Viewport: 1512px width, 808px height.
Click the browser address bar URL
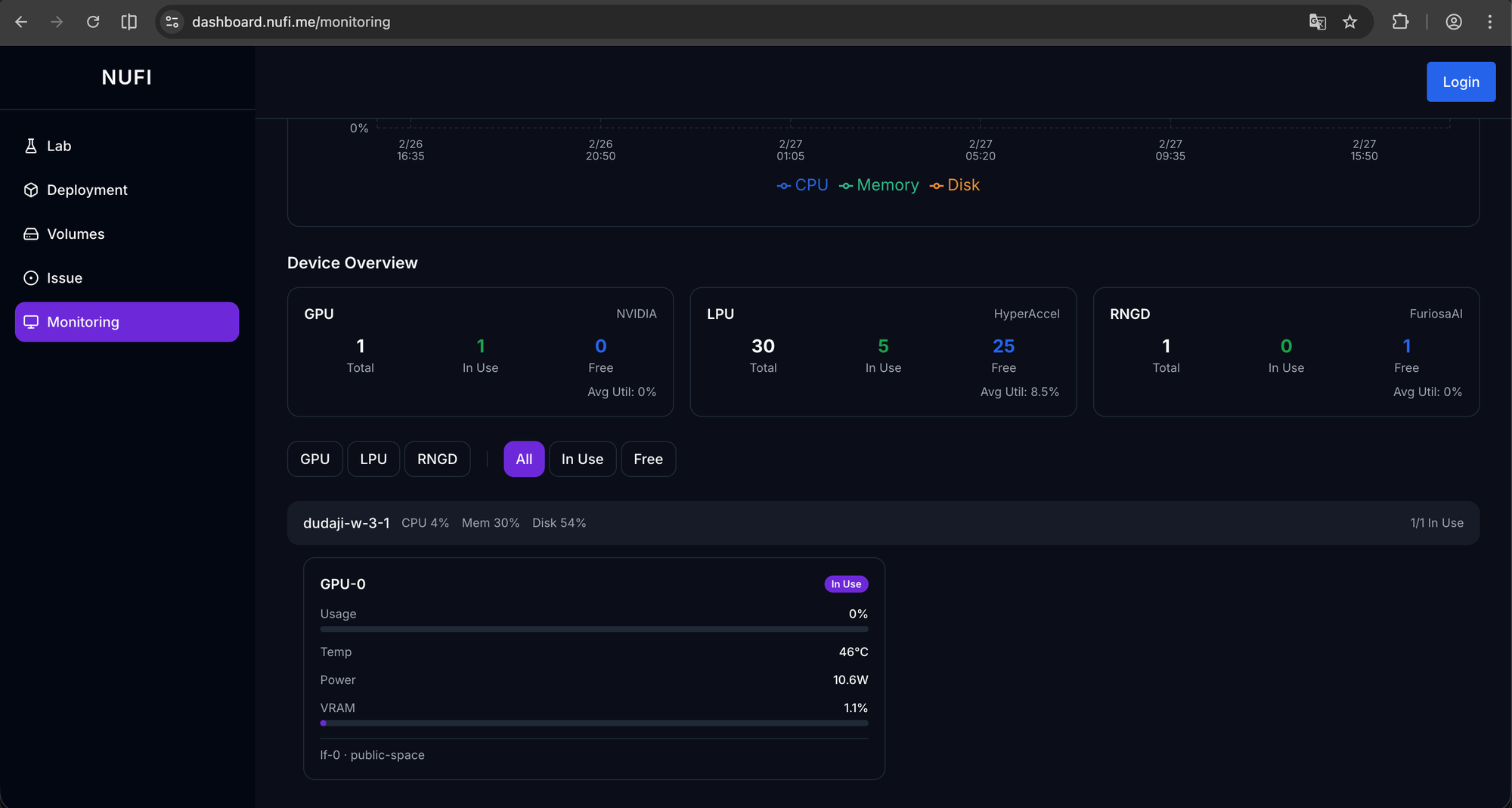pos(291,22)
